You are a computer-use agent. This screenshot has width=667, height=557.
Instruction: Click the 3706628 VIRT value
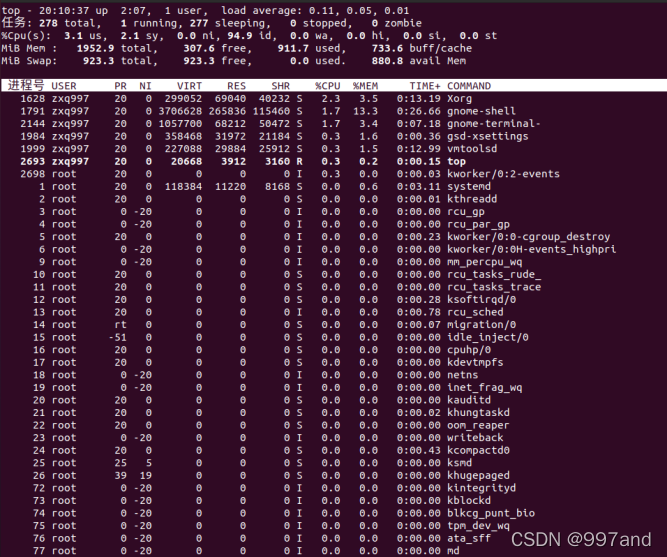click(x=180, y=111)
